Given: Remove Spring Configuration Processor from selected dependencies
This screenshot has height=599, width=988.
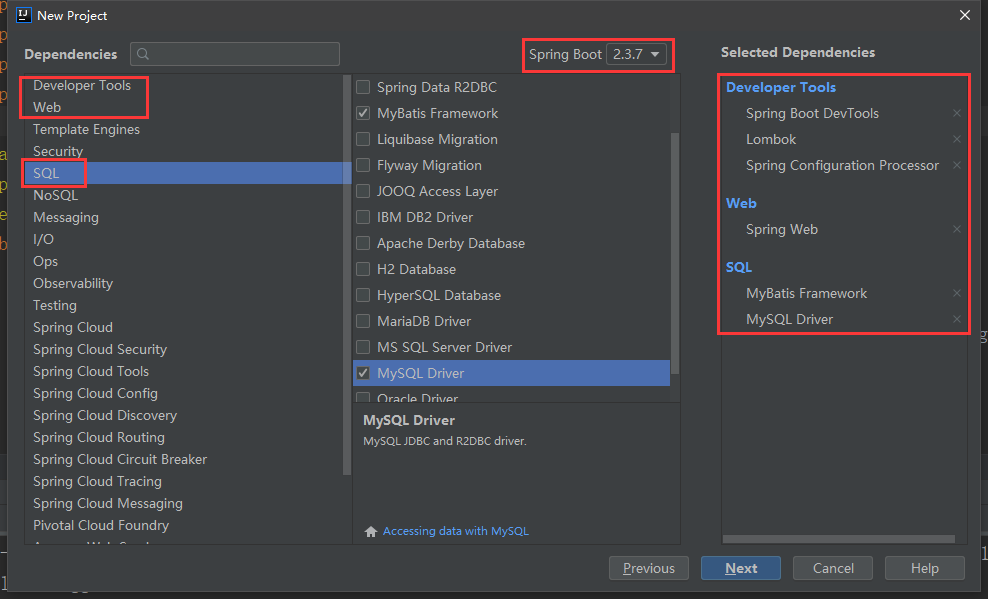Looking at the screenshot, I should tap(956, 166).
